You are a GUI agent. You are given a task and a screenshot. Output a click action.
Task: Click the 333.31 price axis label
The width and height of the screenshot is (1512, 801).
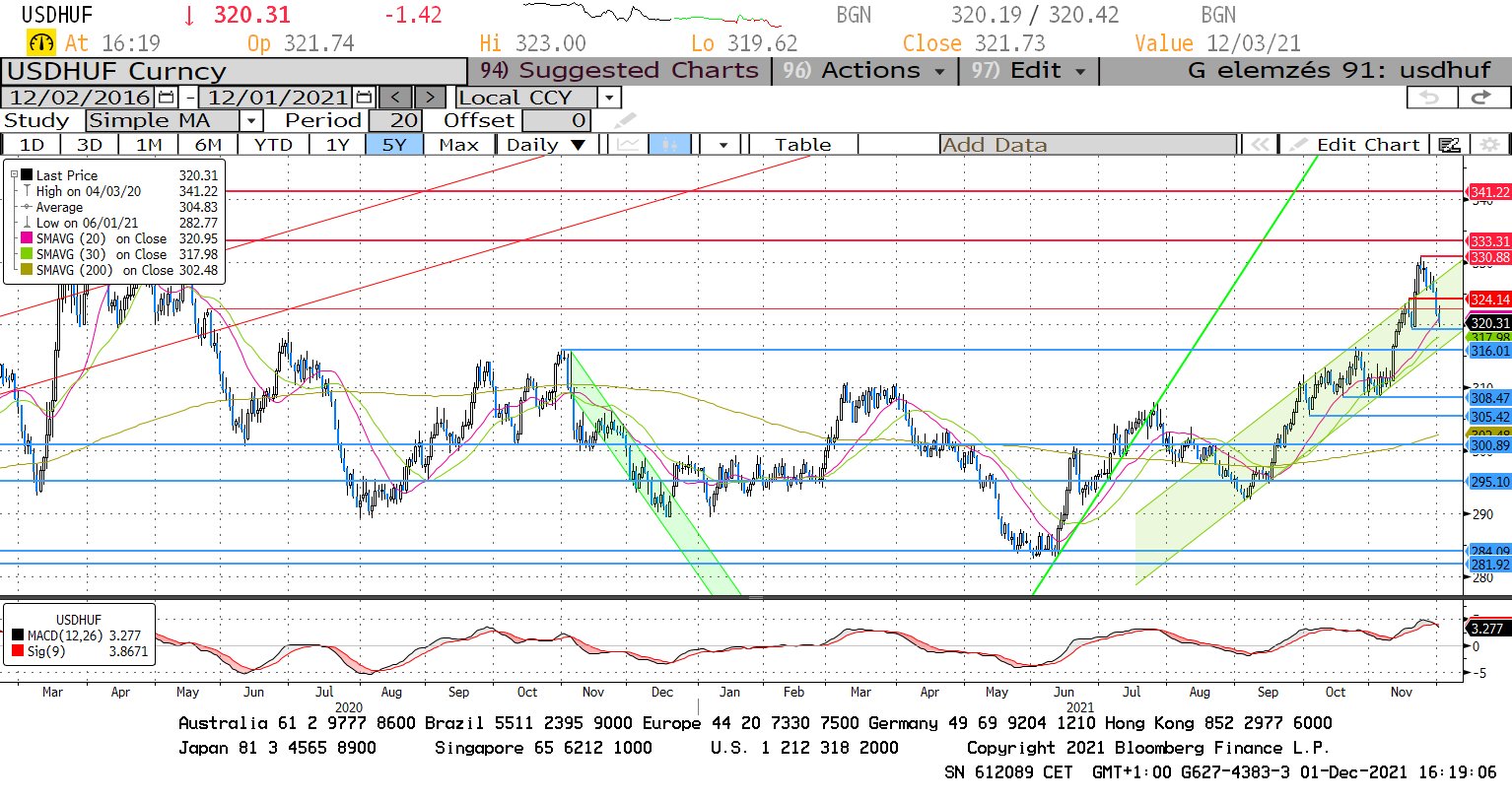1489,241
